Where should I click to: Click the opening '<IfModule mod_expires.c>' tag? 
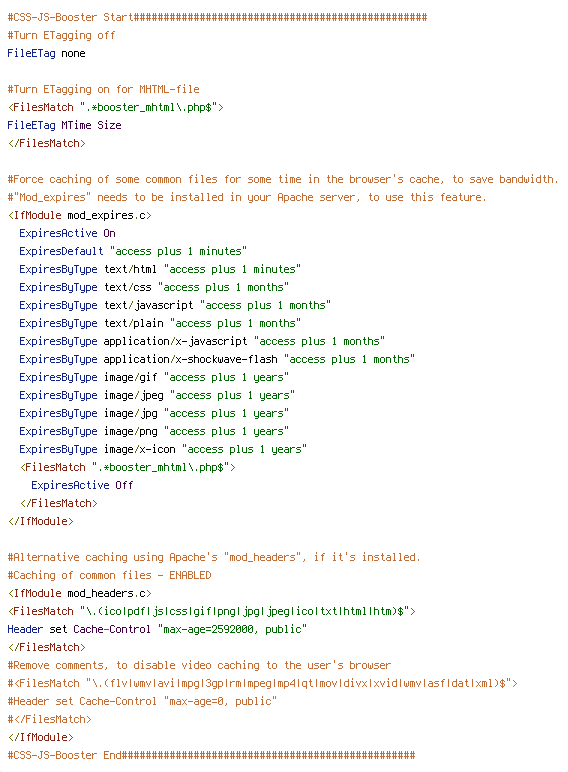pos(80,215)
